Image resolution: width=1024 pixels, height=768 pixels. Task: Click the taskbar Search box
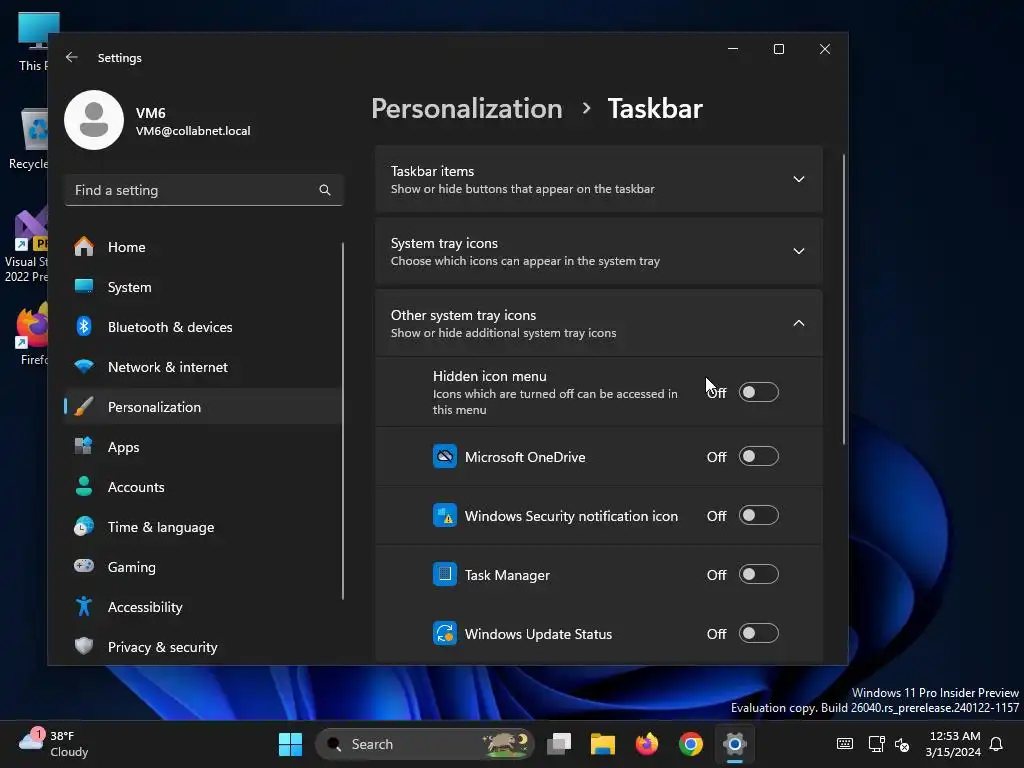coord(424,744)
